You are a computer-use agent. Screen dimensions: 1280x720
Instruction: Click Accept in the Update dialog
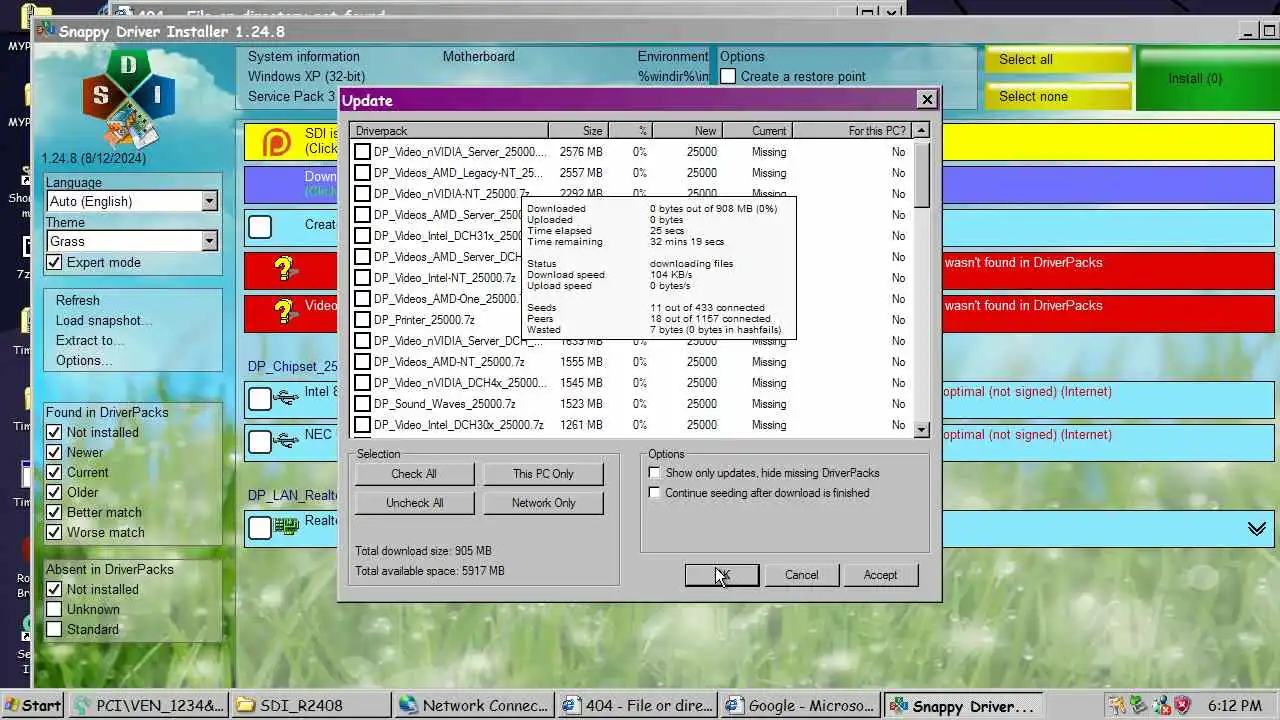[x=880, y=575]
